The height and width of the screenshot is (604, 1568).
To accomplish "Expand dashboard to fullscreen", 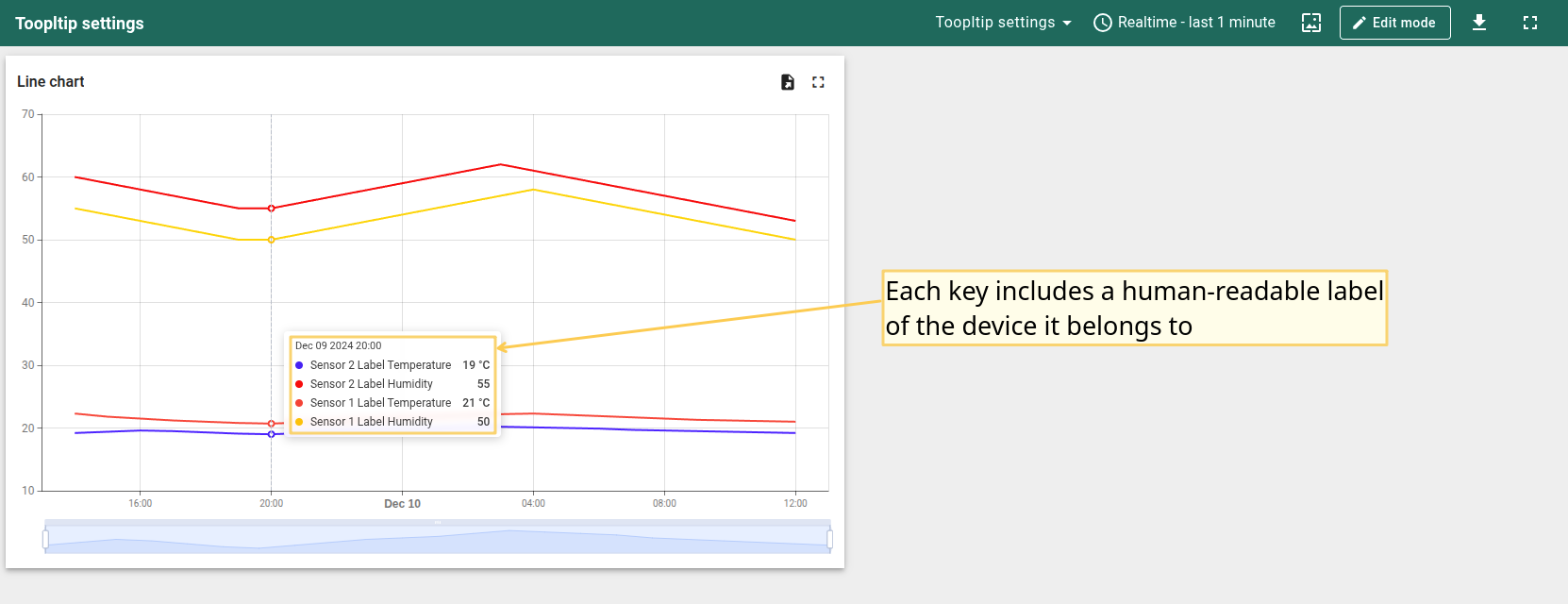I will [1529, 23].
